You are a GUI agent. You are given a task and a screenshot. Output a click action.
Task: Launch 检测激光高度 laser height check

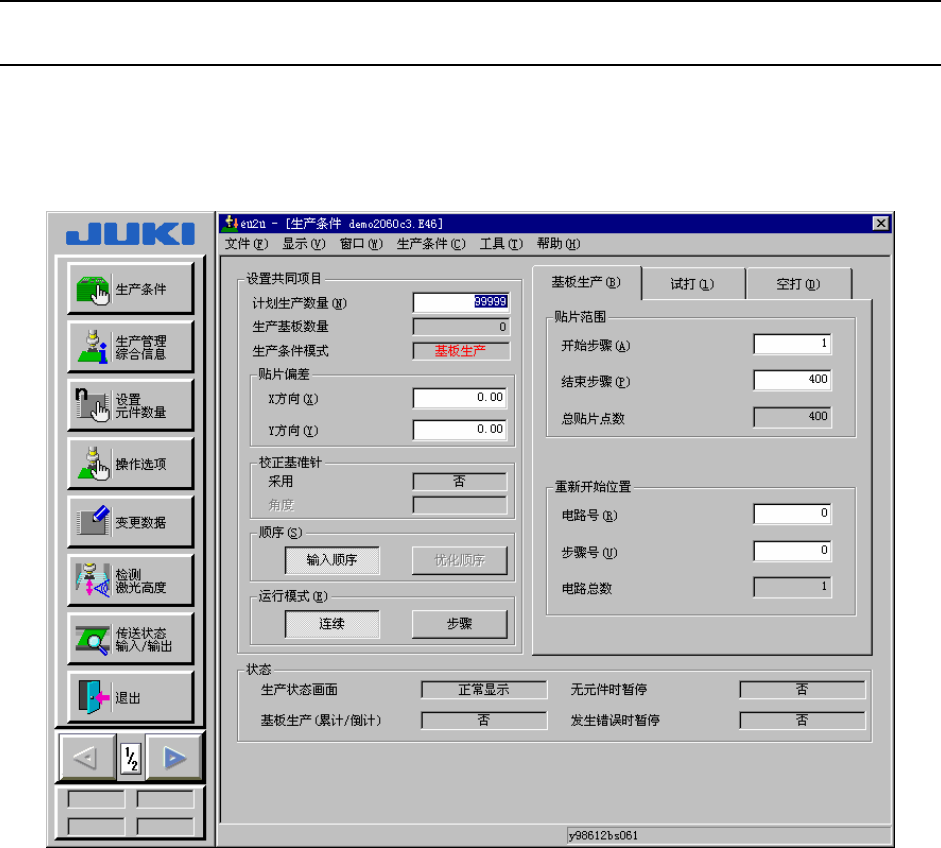(x=130, y=579)
